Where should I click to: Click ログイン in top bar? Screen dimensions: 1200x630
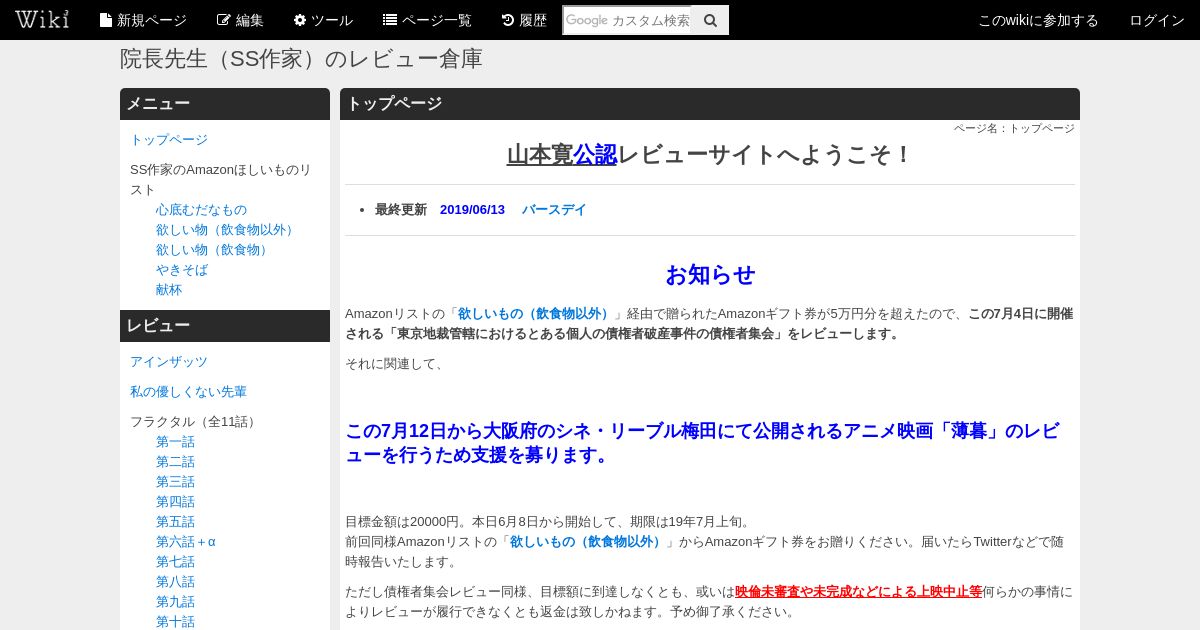pos(1157,20)
